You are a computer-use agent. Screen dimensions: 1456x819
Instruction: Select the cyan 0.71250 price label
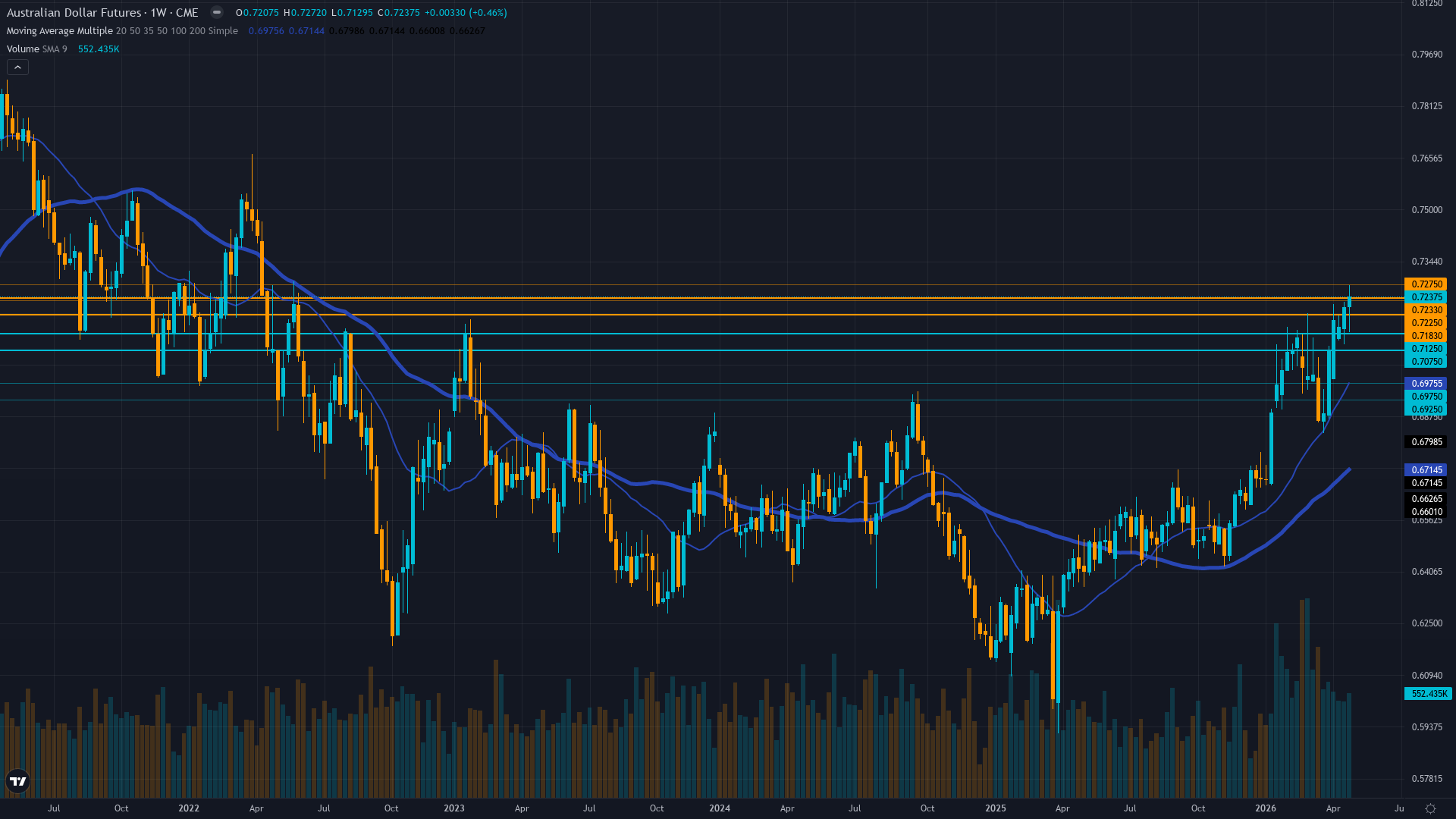1426,349
